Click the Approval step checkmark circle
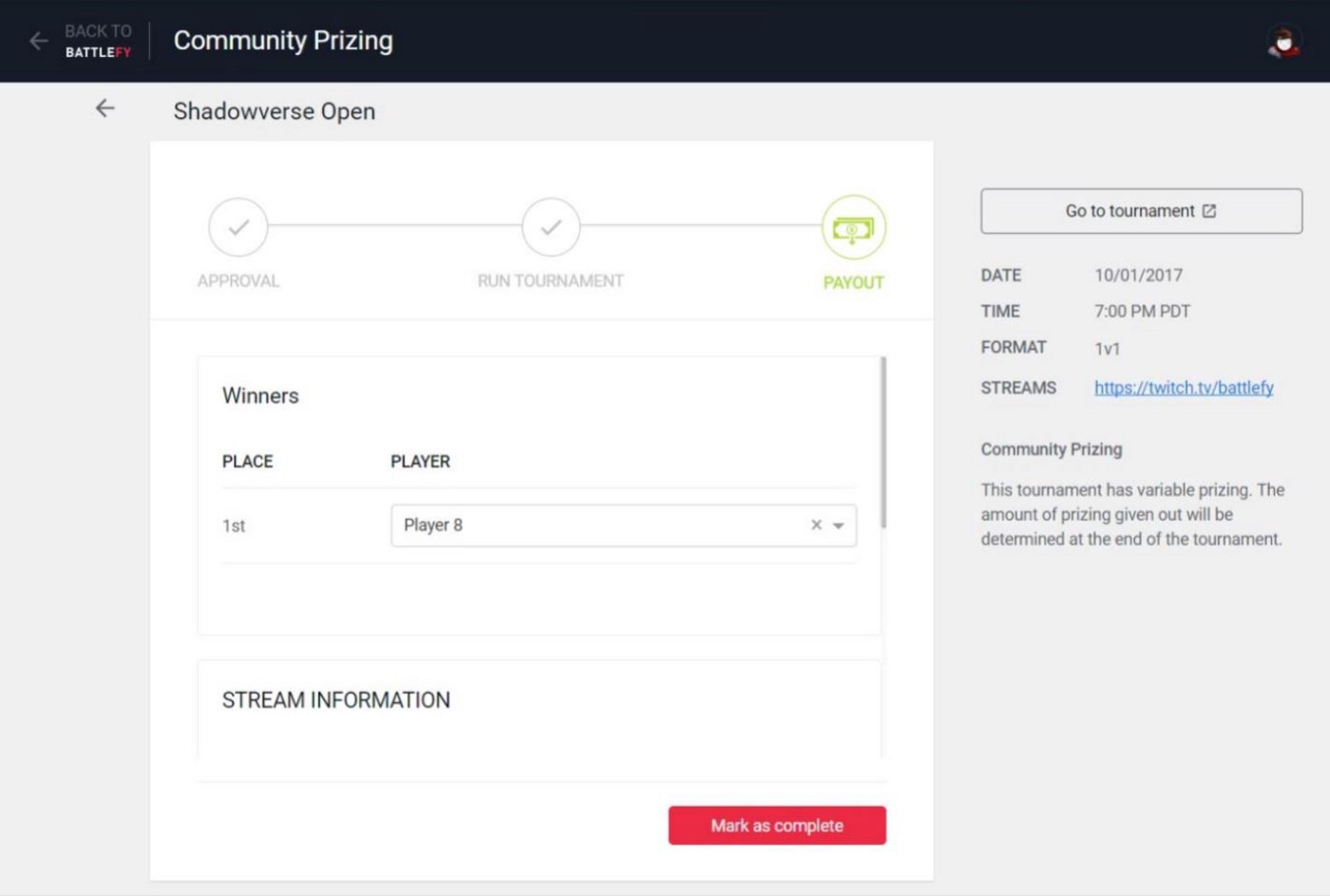 pyautogui.click(x=238, y=227)
